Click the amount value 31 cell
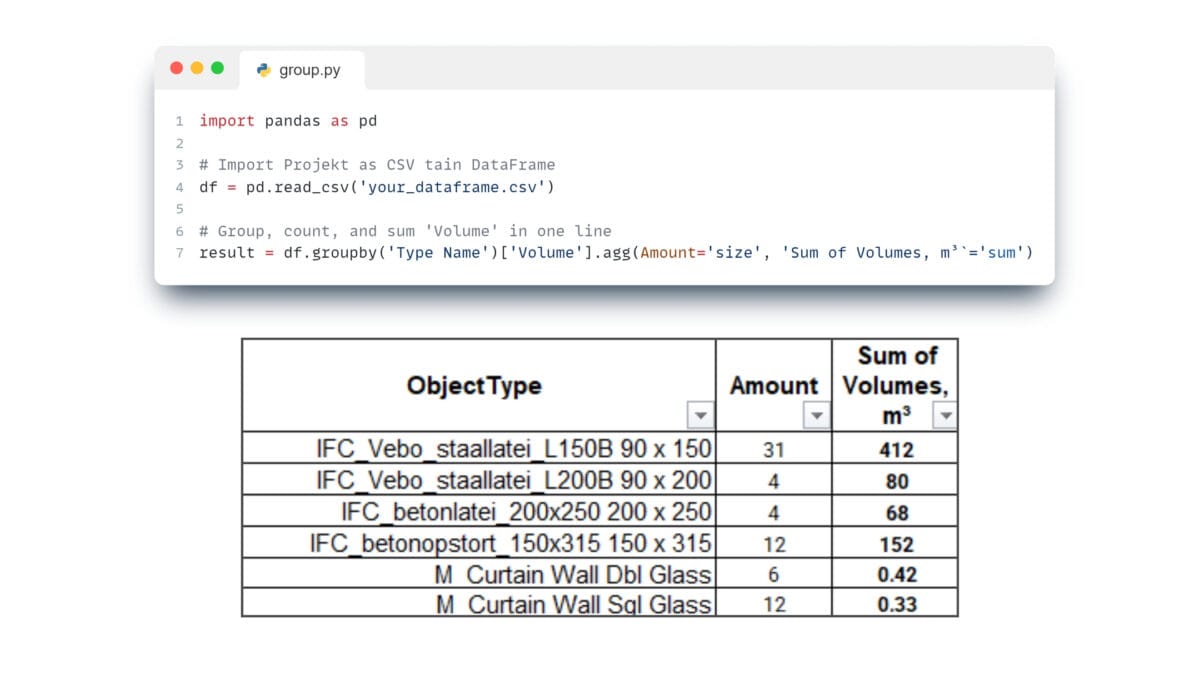 [x=774, y=449]
